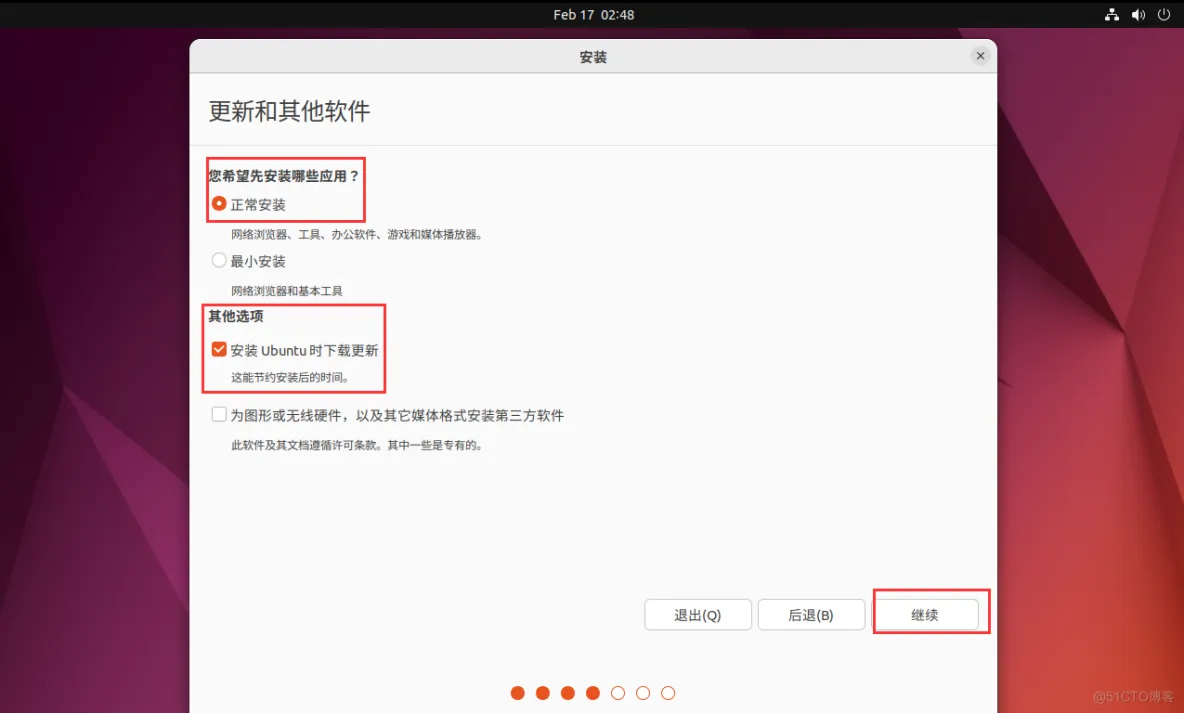Click the 安装 window title
This screenshot has height=713, width=1184.
(x=593, y=57)
